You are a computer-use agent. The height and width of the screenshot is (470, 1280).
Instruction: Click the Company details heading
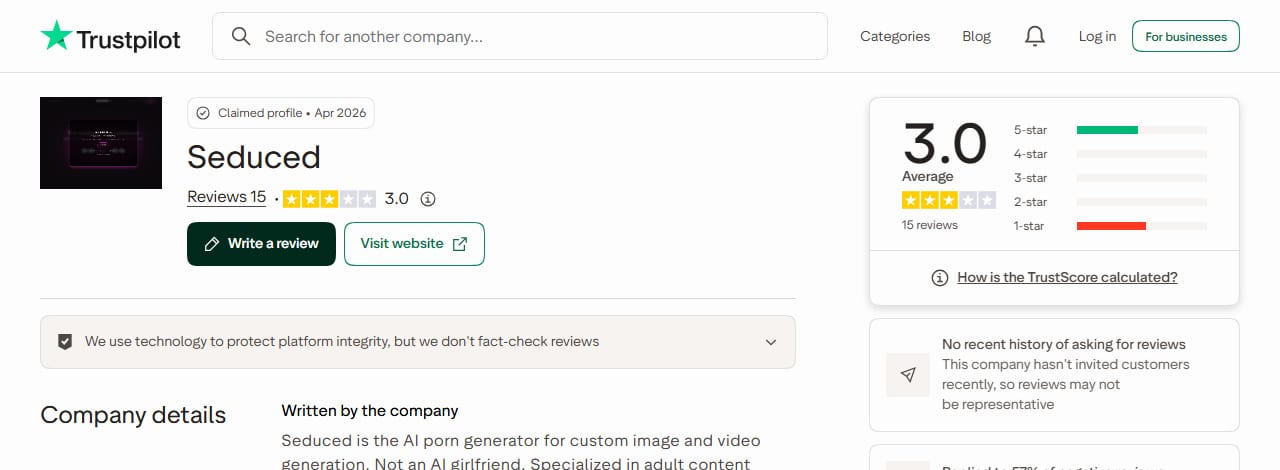point(133,415)
